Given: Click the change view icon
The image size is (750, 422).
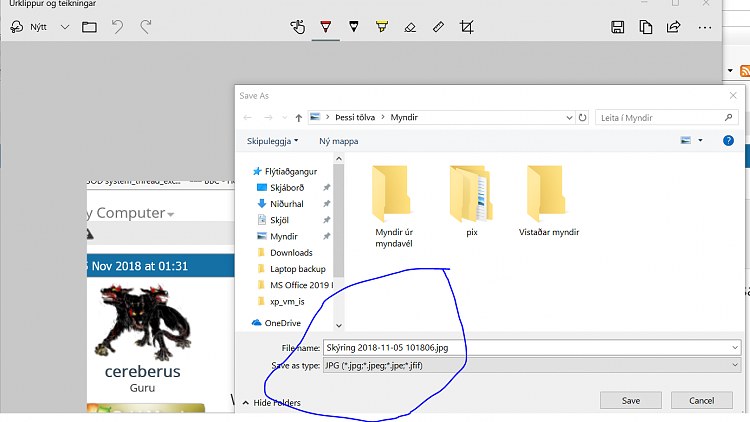Looking at the screenshot, I should pos(685,140).
